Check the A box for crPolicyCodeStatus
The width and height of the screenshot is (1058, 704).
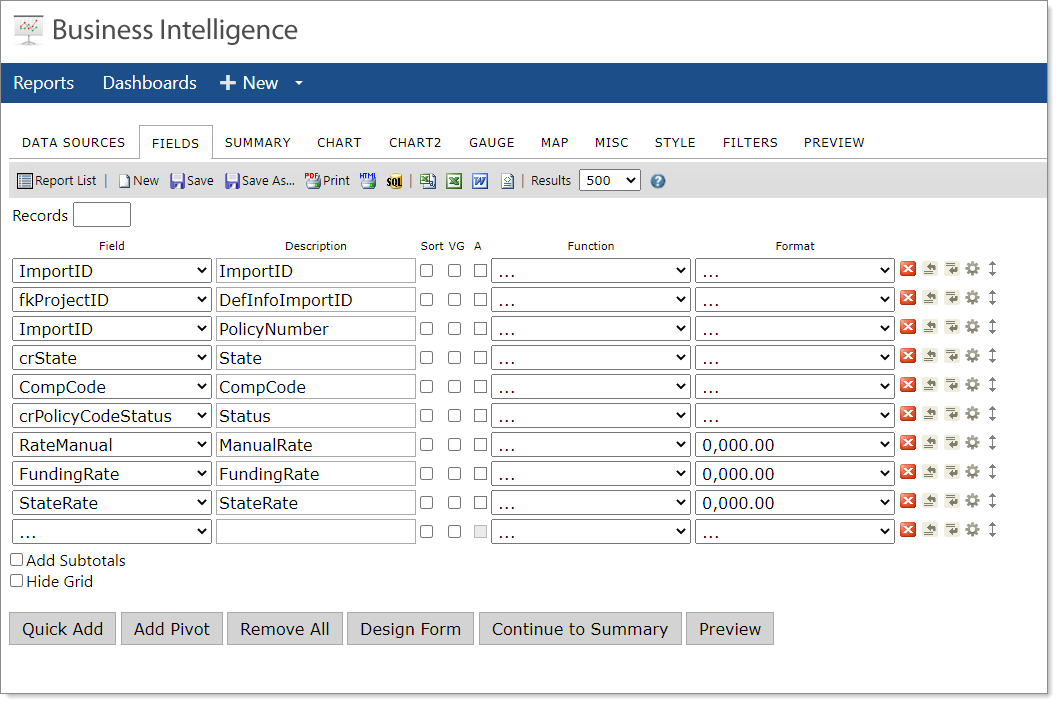pyautogui.click(x=480, y=416)
